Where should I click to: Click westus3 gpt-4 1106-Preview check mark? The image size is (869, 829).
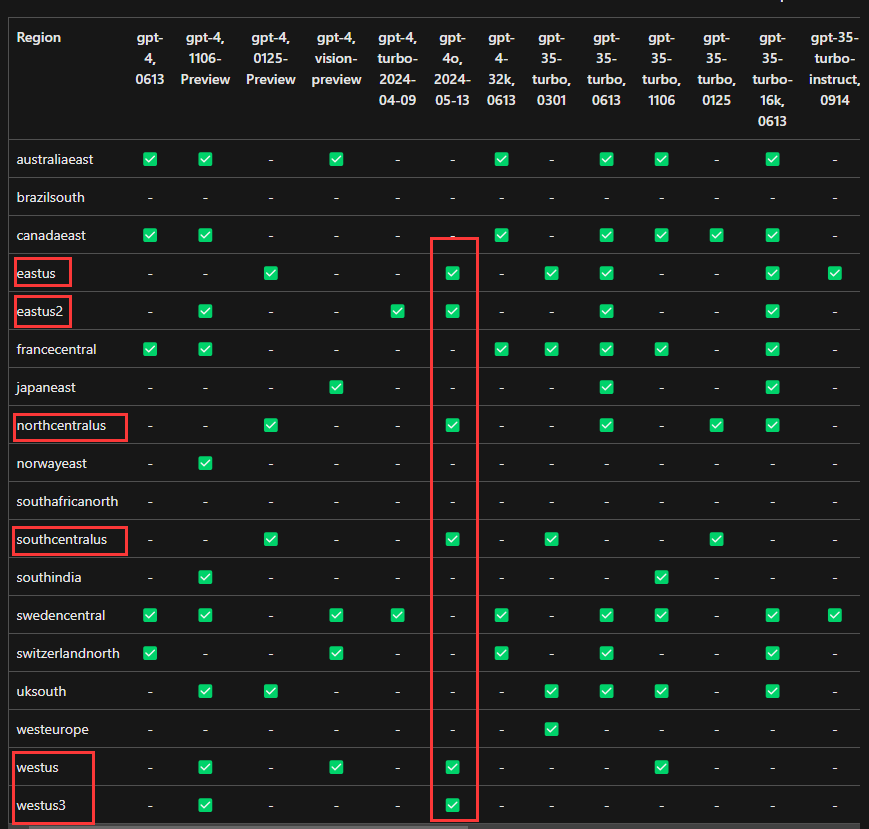205,805
